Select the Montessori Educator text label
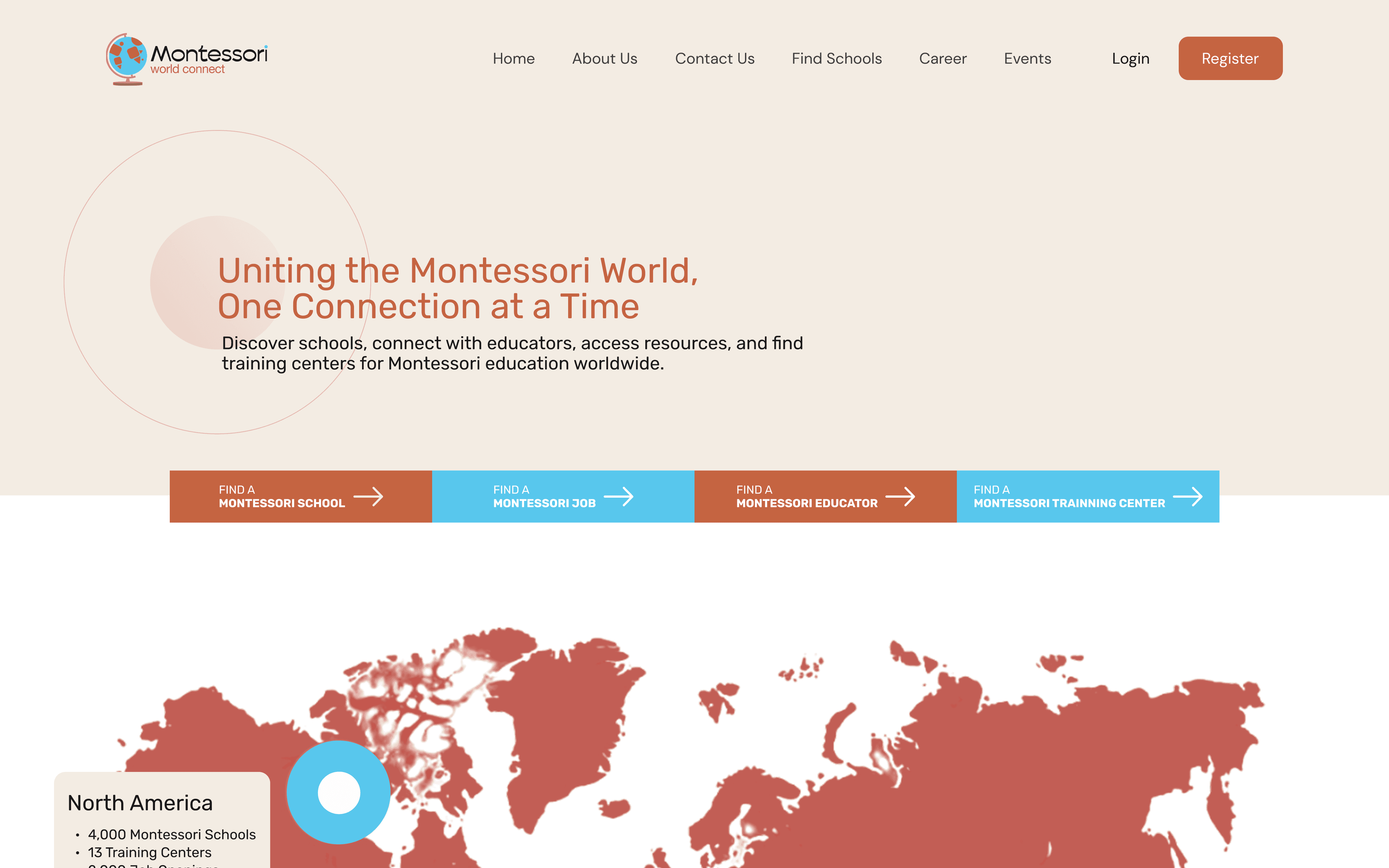The height and width of the screenshot is (868, 1389). 806,503
